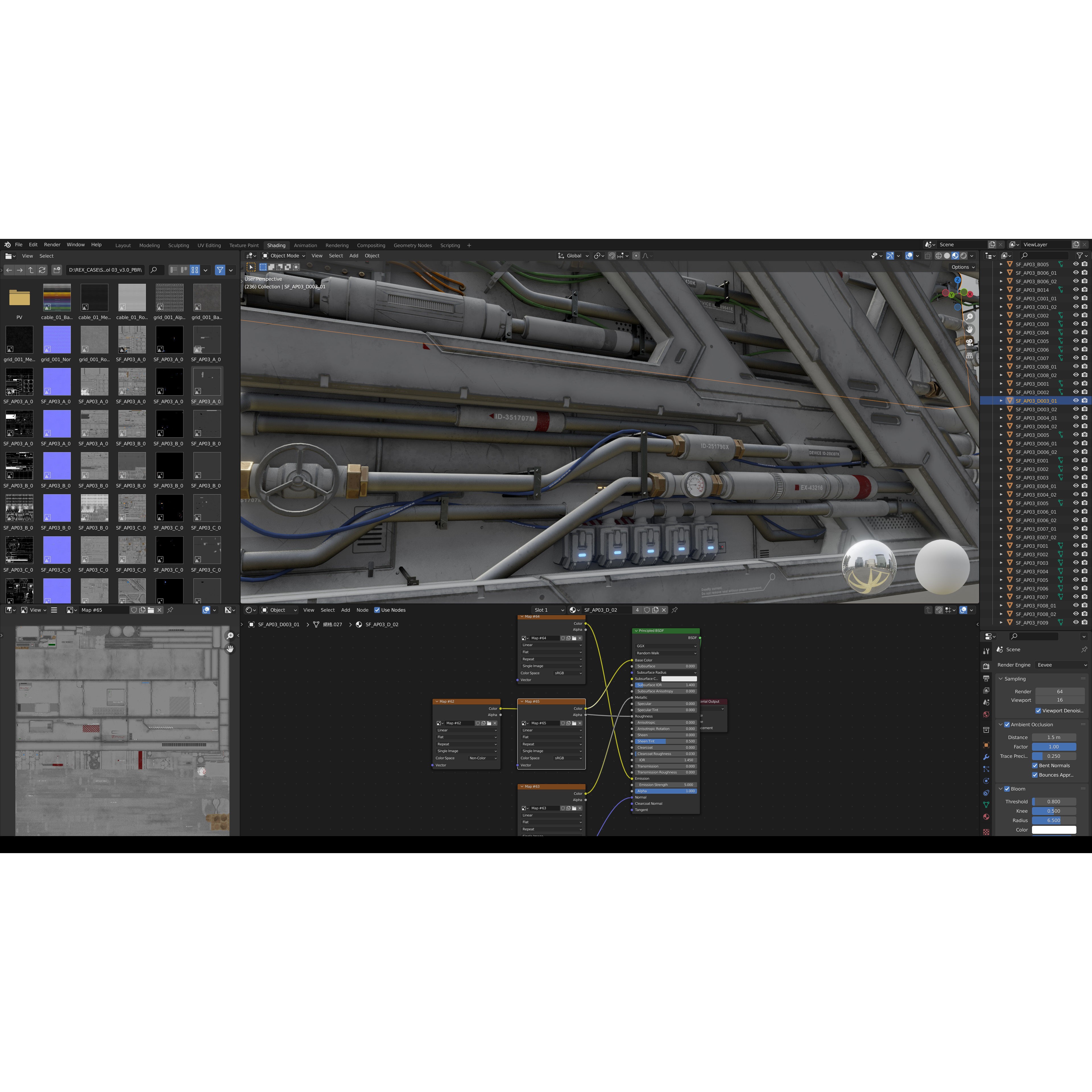Switch file browser to thumbnail display
1092x1092 pixels.
[195, 270]
